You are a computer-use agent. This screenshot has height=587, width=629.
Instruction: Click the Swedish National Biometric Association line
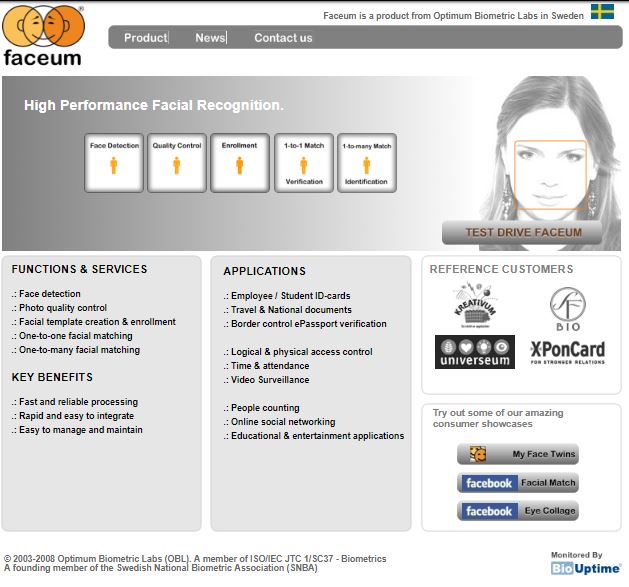coord(161,568)
